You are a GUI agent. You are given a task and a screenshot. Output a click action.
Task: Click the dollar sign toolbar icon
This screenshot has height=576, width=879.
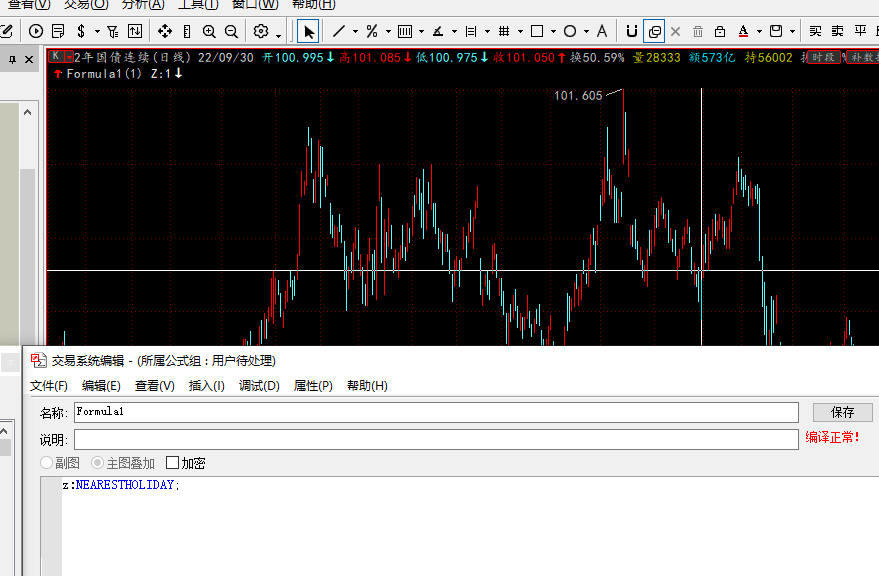click(81, 31)
